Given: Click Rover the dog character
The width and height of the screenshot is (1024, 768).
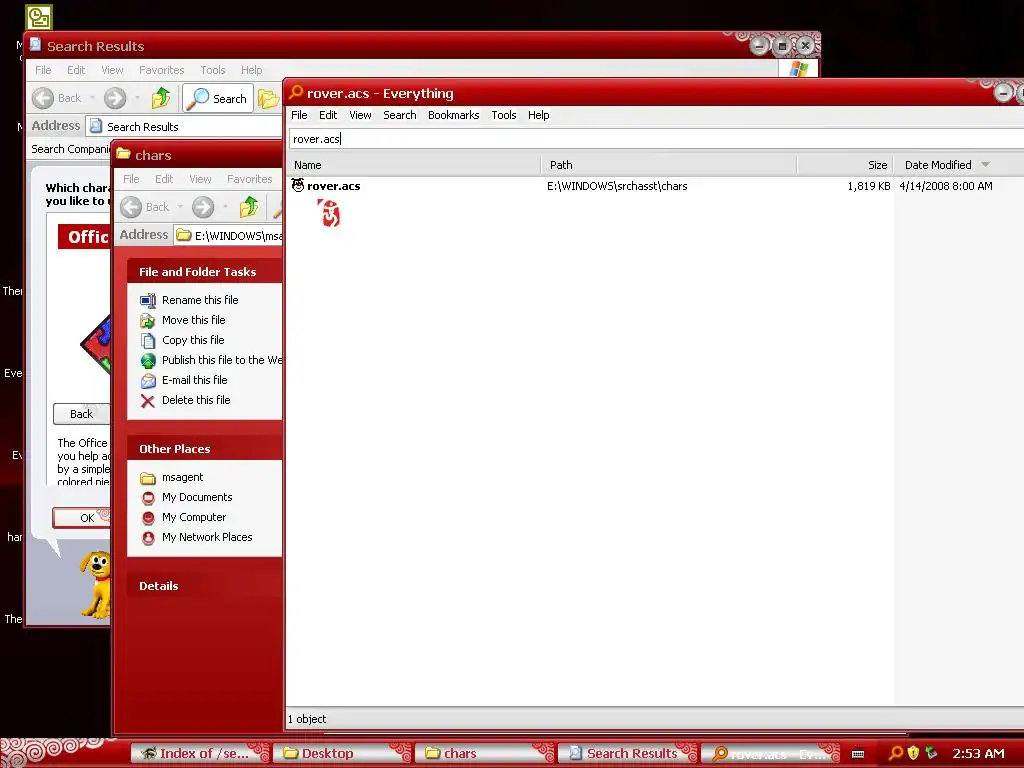Looking at the screenshot, I should tap(95, 584).
